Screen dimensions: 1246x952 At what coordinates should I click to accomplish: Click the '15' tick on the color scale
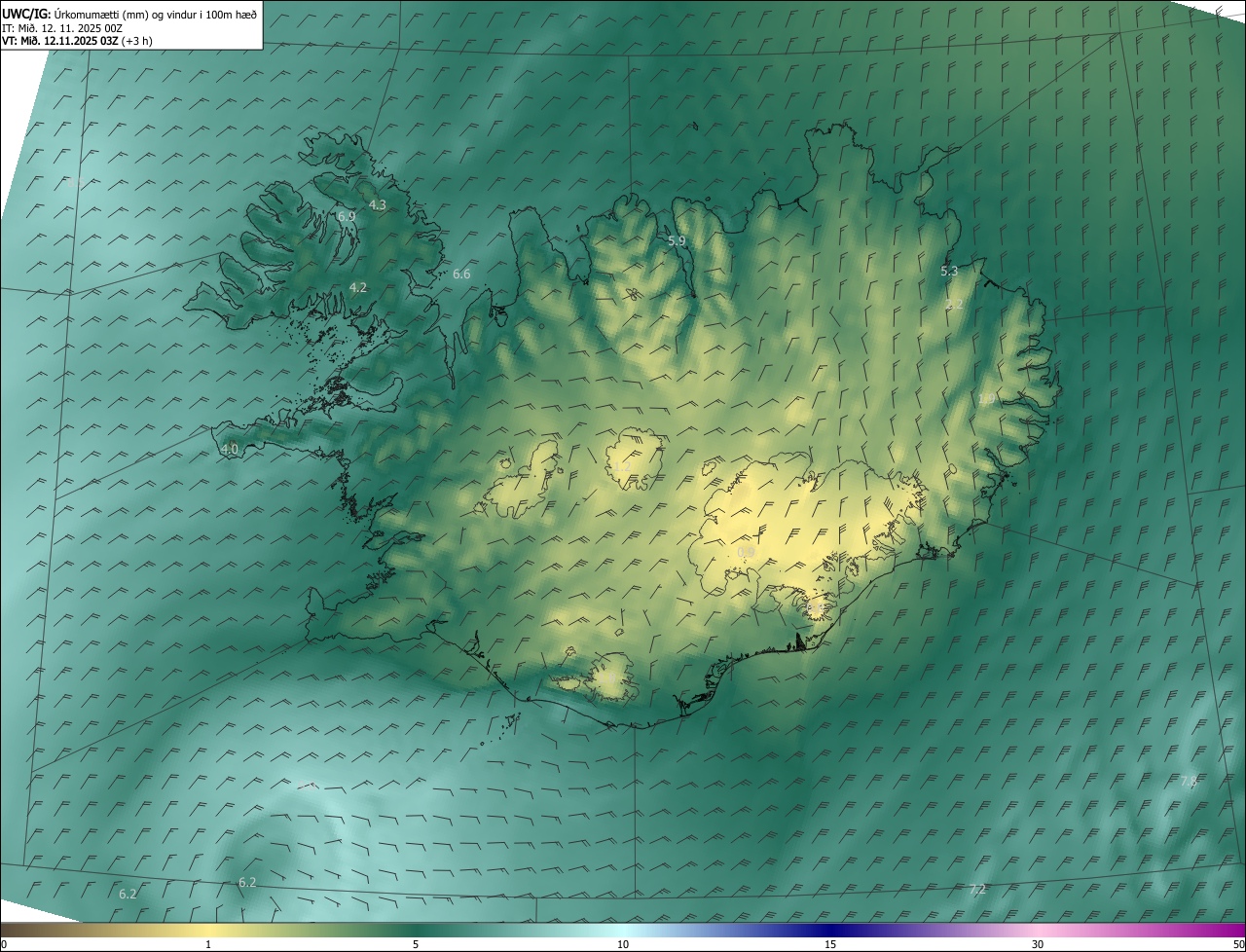(830, 944)
